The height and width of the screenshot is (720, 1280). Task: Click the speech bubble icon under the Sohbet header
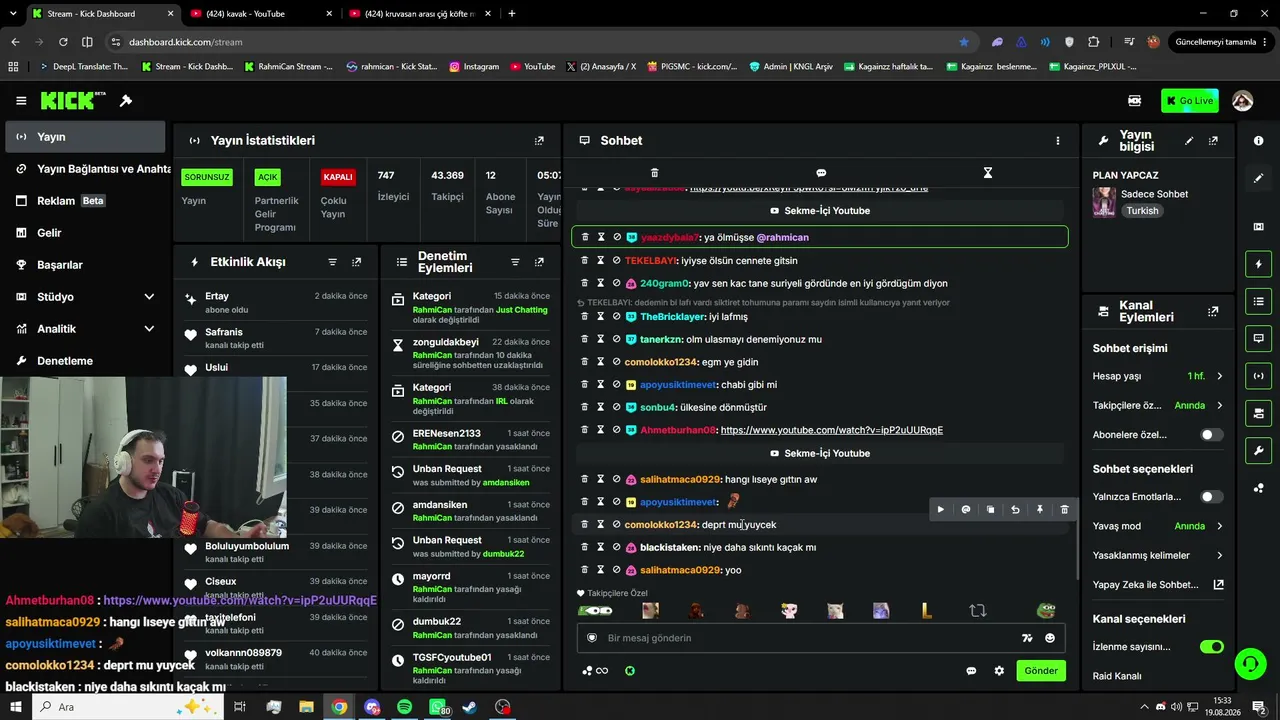click(x=821, y=173)
